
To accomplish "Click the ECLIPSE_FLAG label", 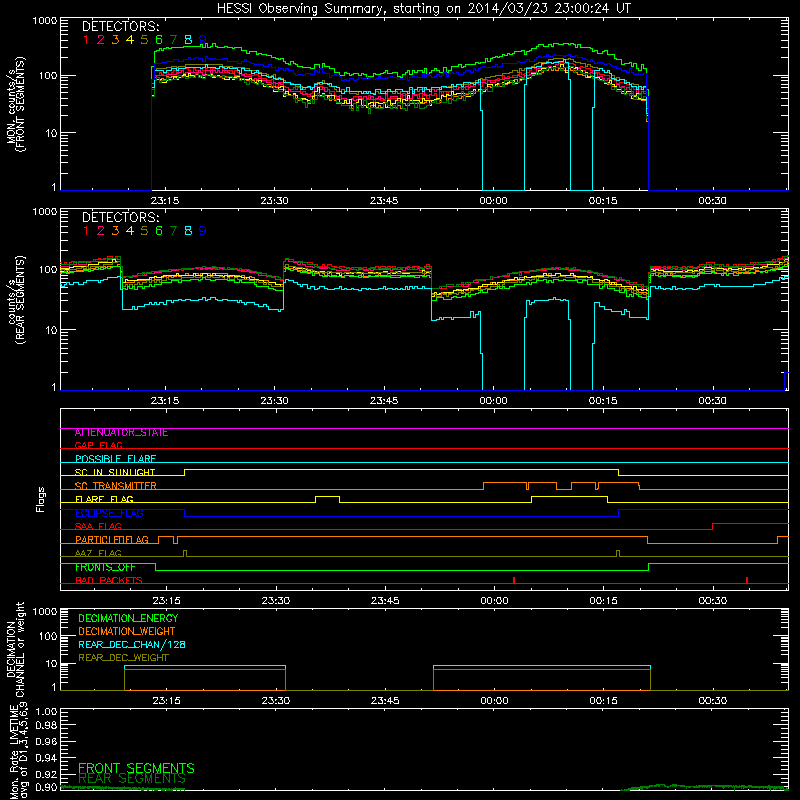I will coord(109,513).
